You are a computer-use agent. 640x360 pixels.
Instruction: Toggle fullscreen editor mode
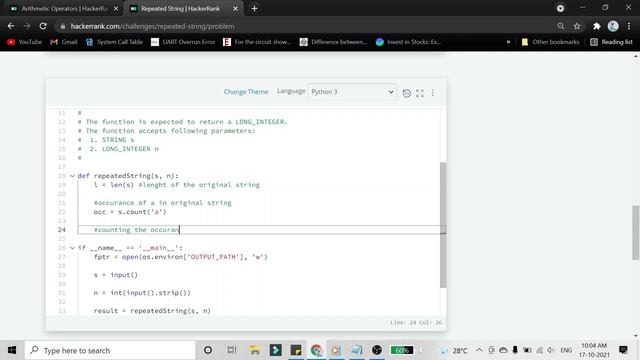point(420,93)
